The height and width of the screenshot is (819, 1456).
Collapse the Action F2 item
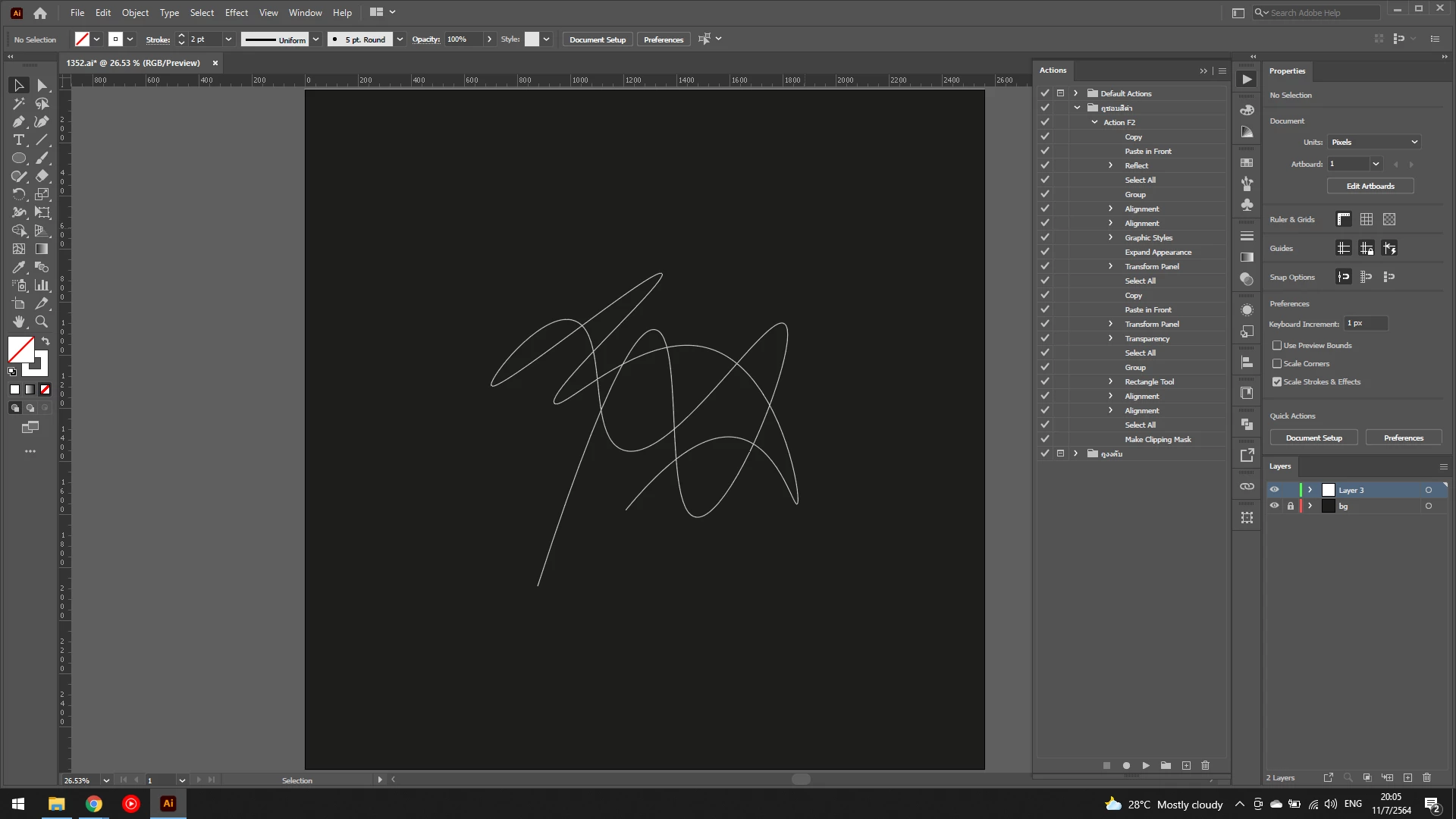(x=1094, y=122)
